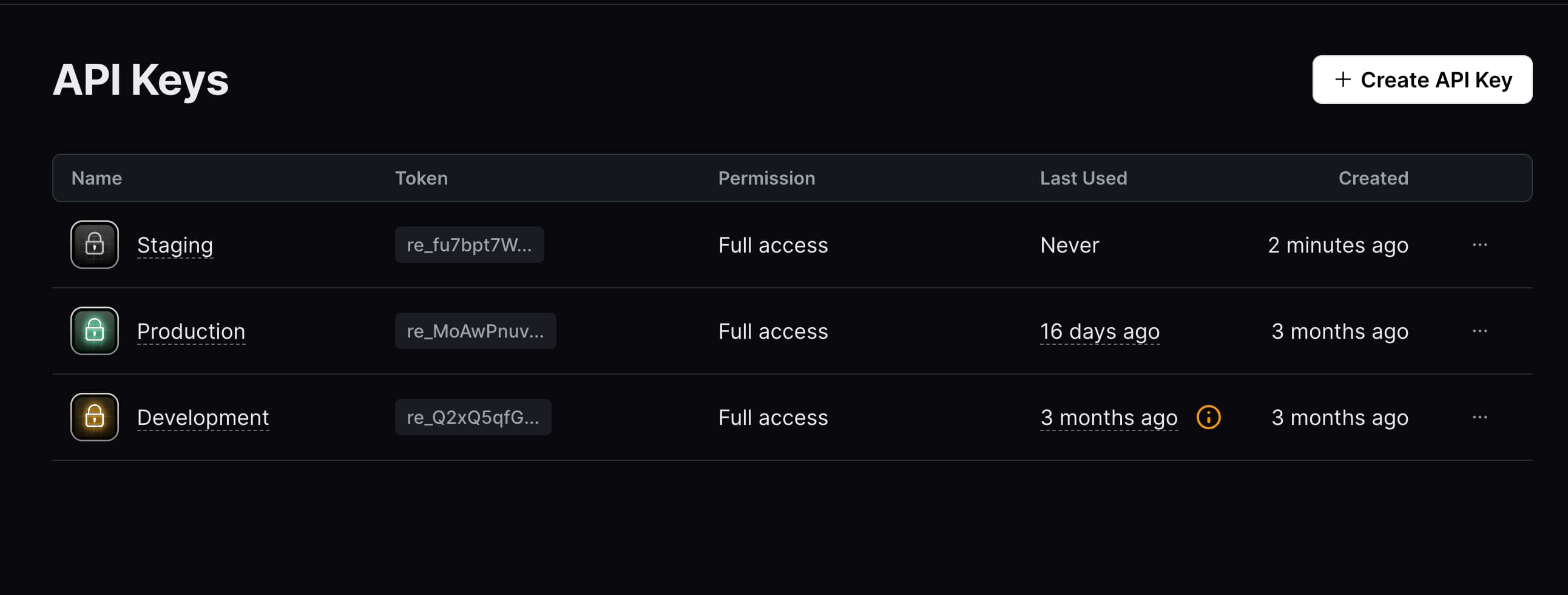Screen dimensions: 1568x595
Task: Click the orange lock icon for Development
Action: tap(94, 417)
